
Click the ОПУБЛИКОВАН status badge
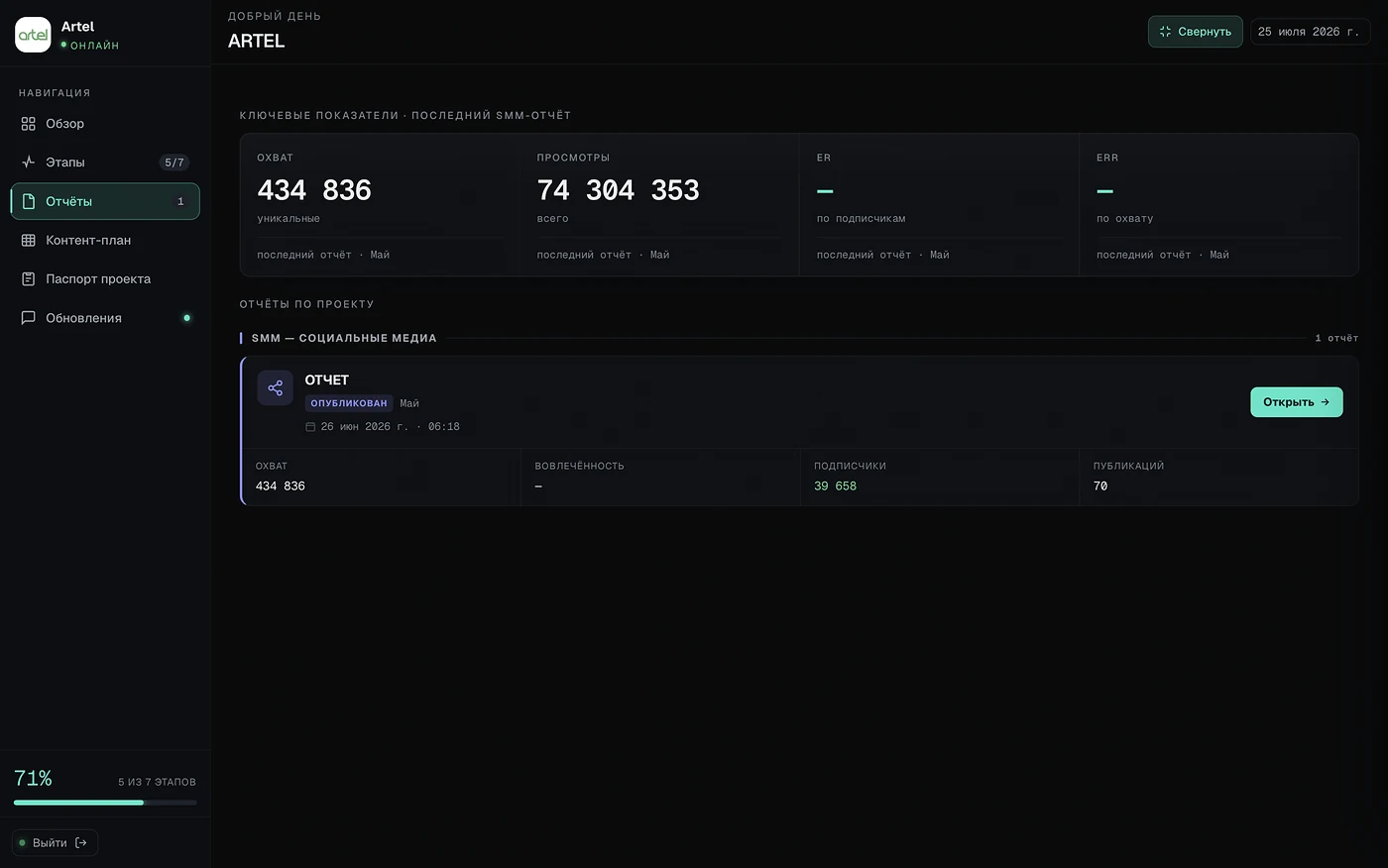coord(349,403)
